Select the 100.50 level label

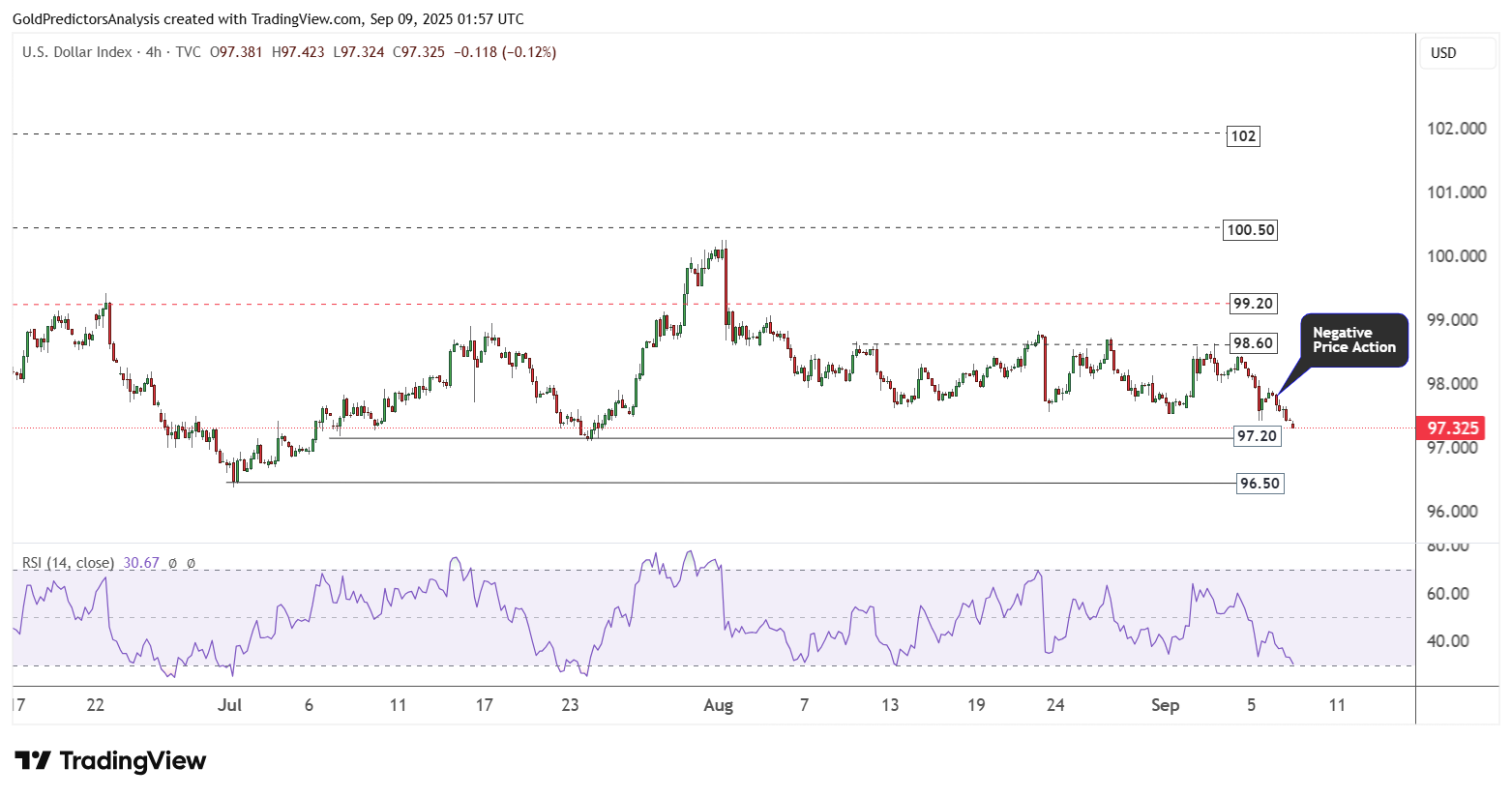tap(1250, 230)
